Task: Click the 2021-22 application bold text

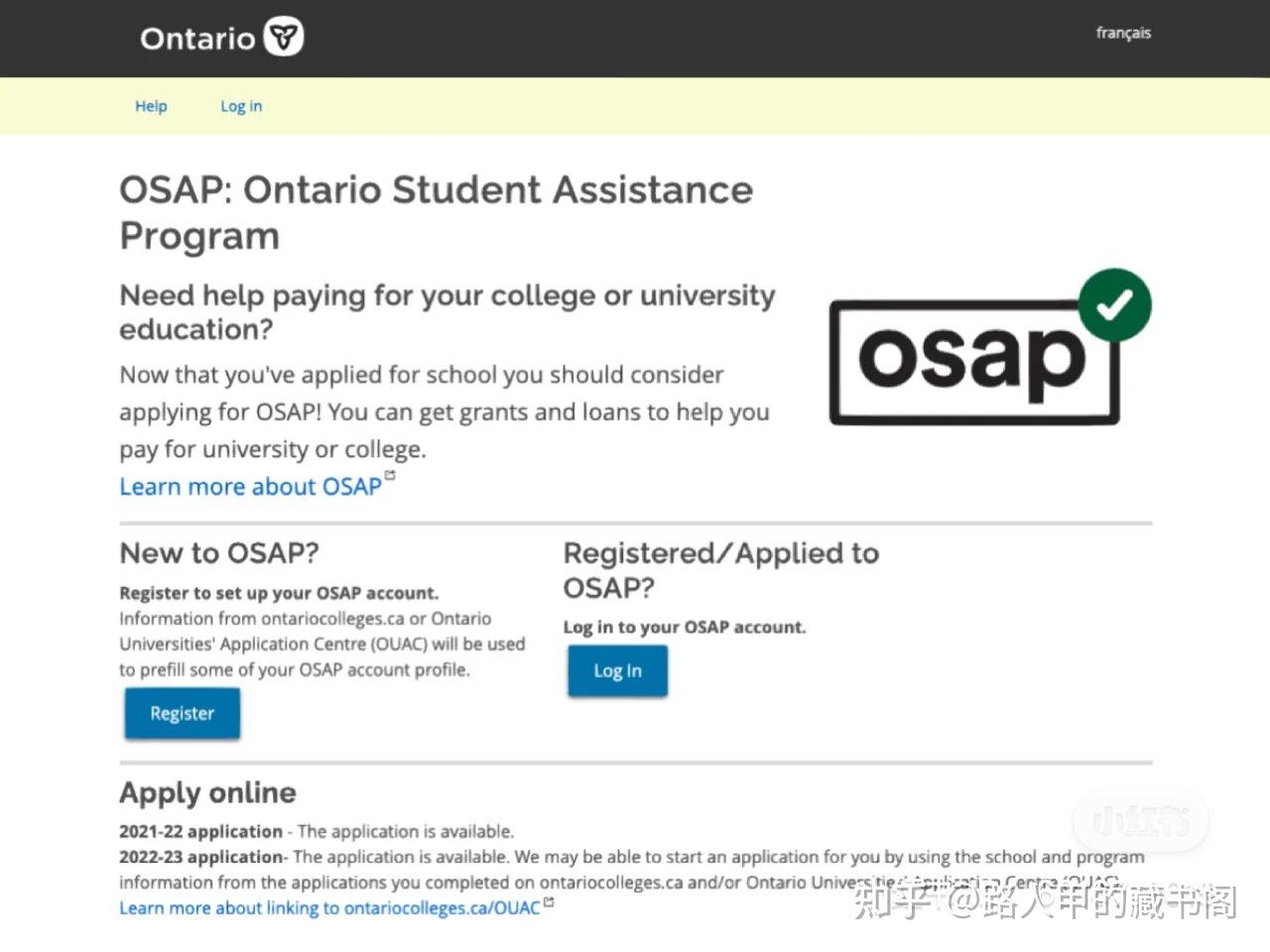Action: pos(200,832)
